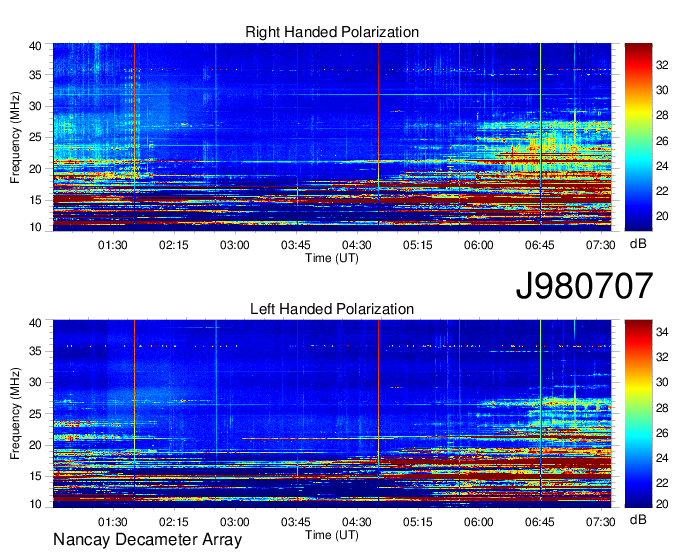Click the "Nancay Decameter Array" caption
Image resolution: width=680 pixels, height=552 pixels.
tap(147, 540)
